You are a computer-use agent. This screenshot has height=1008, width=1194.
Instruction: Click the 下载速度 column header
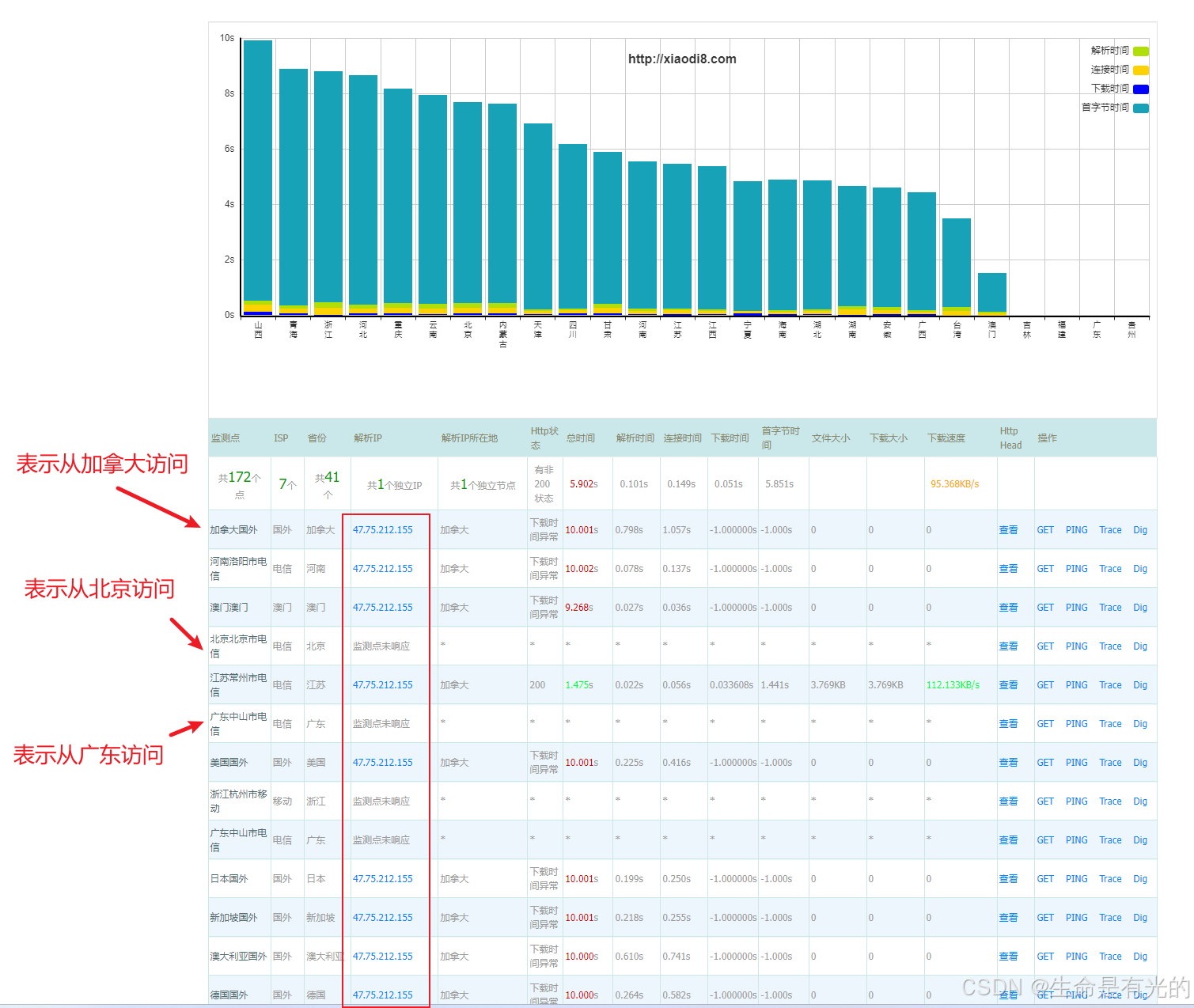tap(946, 438)
